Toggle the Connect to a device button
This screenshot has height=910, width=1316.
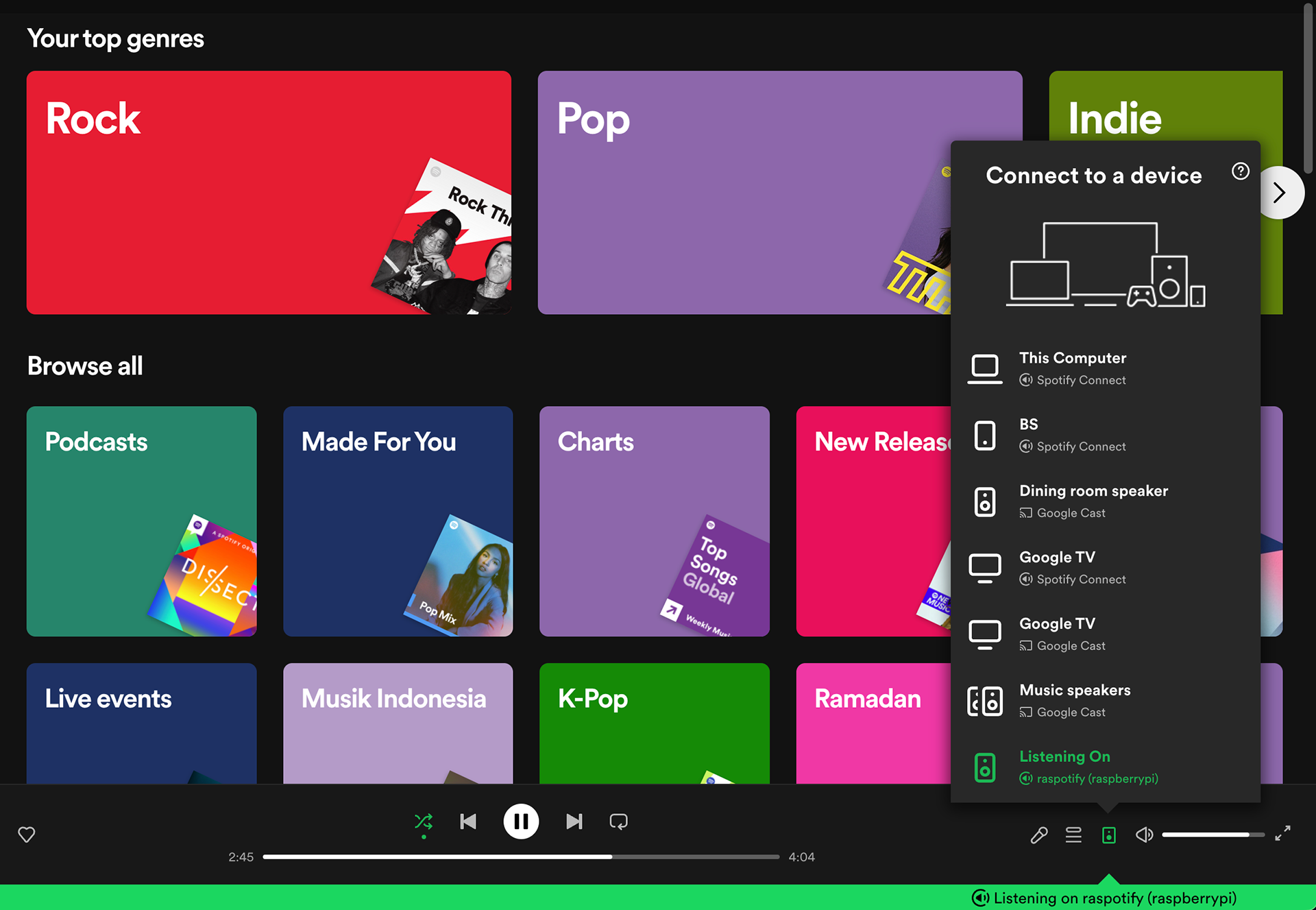[1109, 835]
